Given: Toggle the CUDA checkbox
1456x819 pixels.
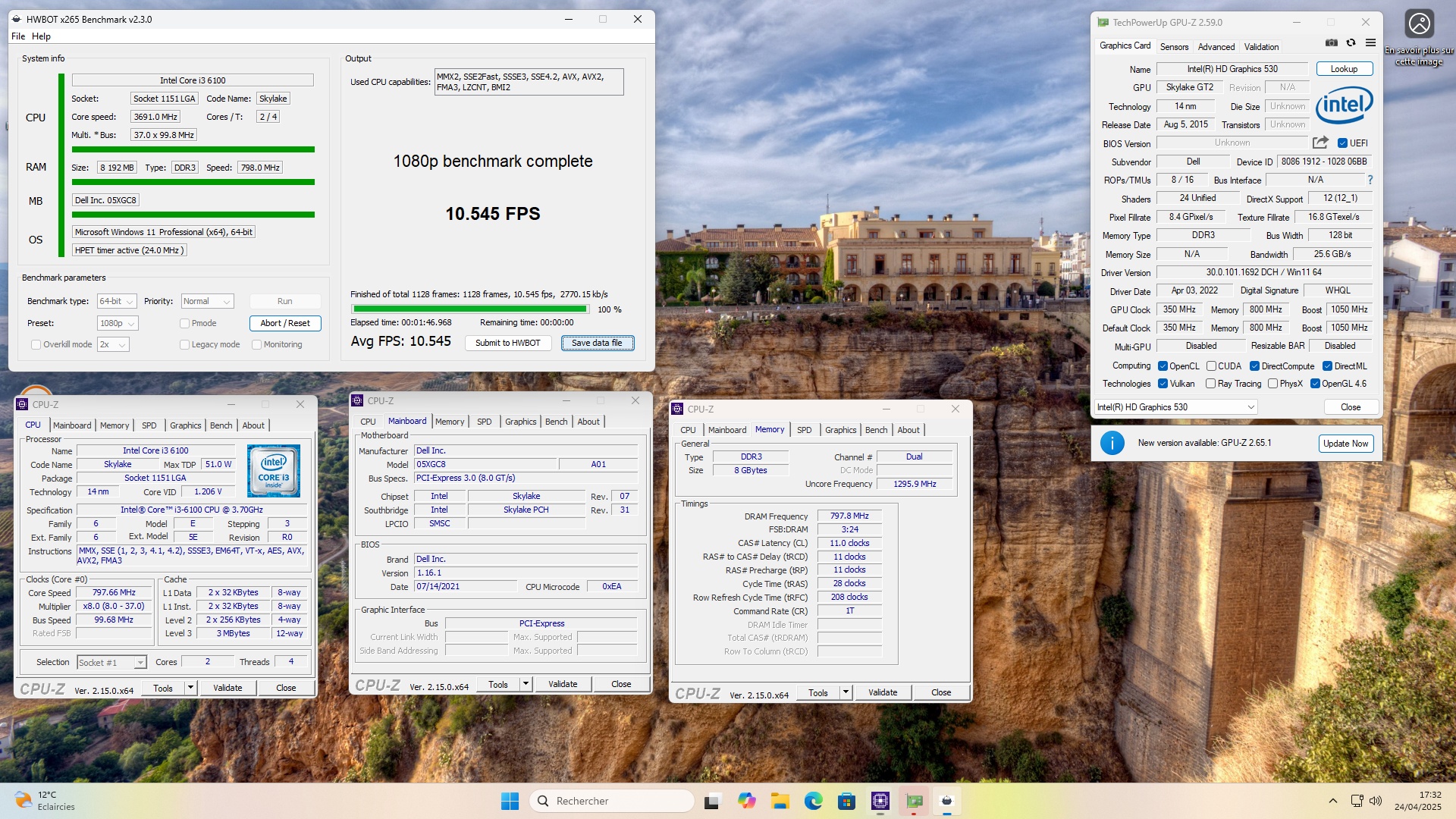Looking at the screenshot, I should pos(1211,366).
